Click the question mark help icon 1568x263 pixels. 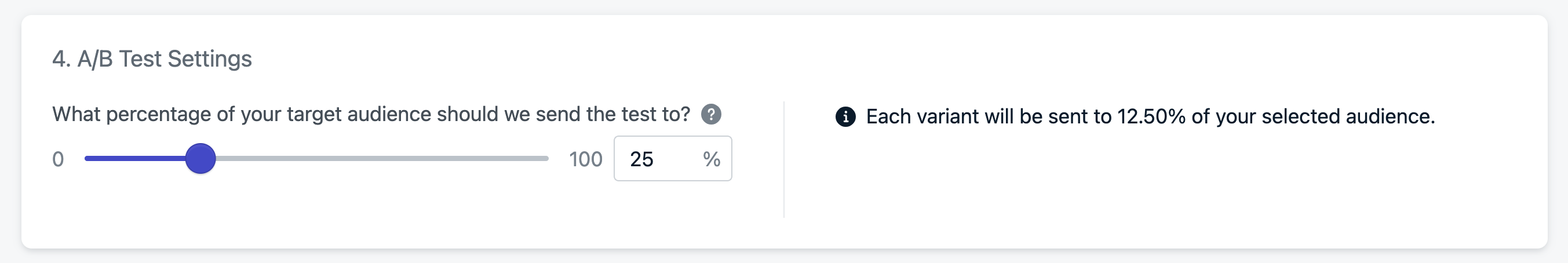pos(711,114)
